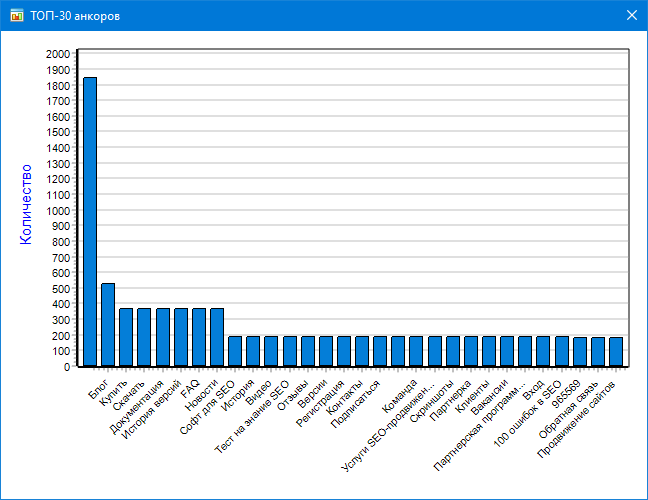
Task: Click the Скачать bar
Action: (126, 337)
